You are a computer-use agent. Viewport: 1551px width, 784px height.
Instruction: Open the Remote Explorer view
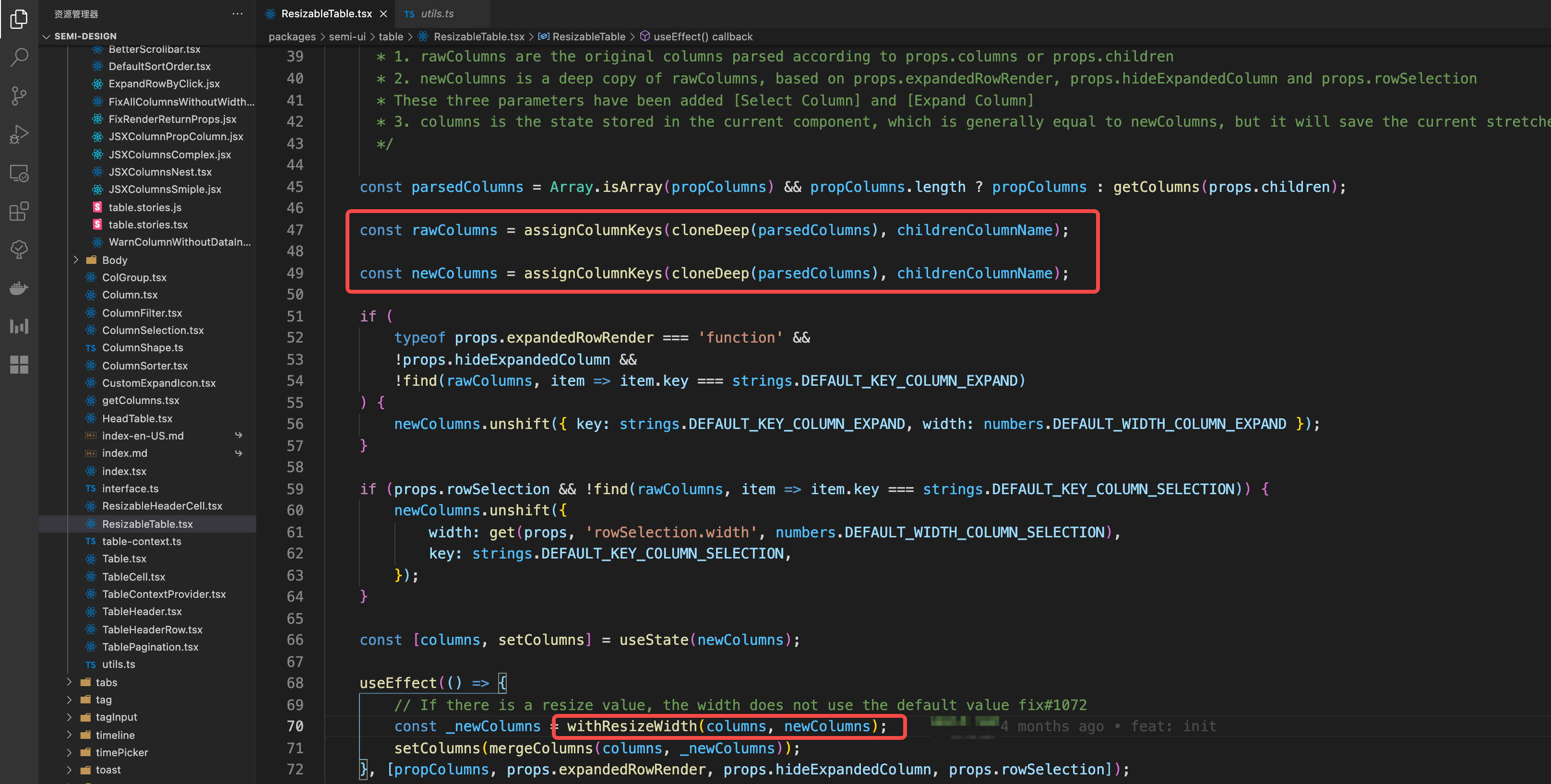pos(19,173)
